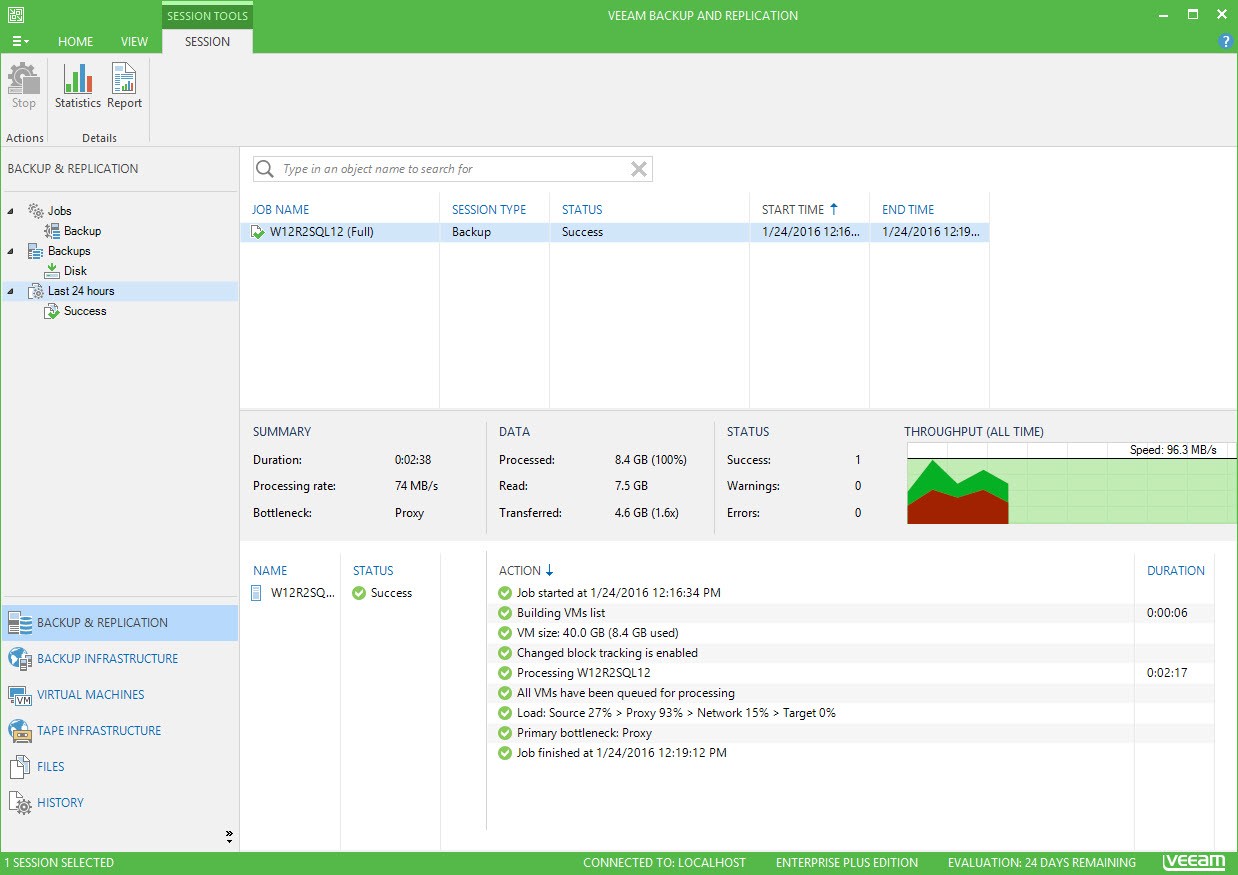Switch to the VIEW ribbon tab
Image resolution: width=1238 pixels, height=875 pixels.
point(134,41)
